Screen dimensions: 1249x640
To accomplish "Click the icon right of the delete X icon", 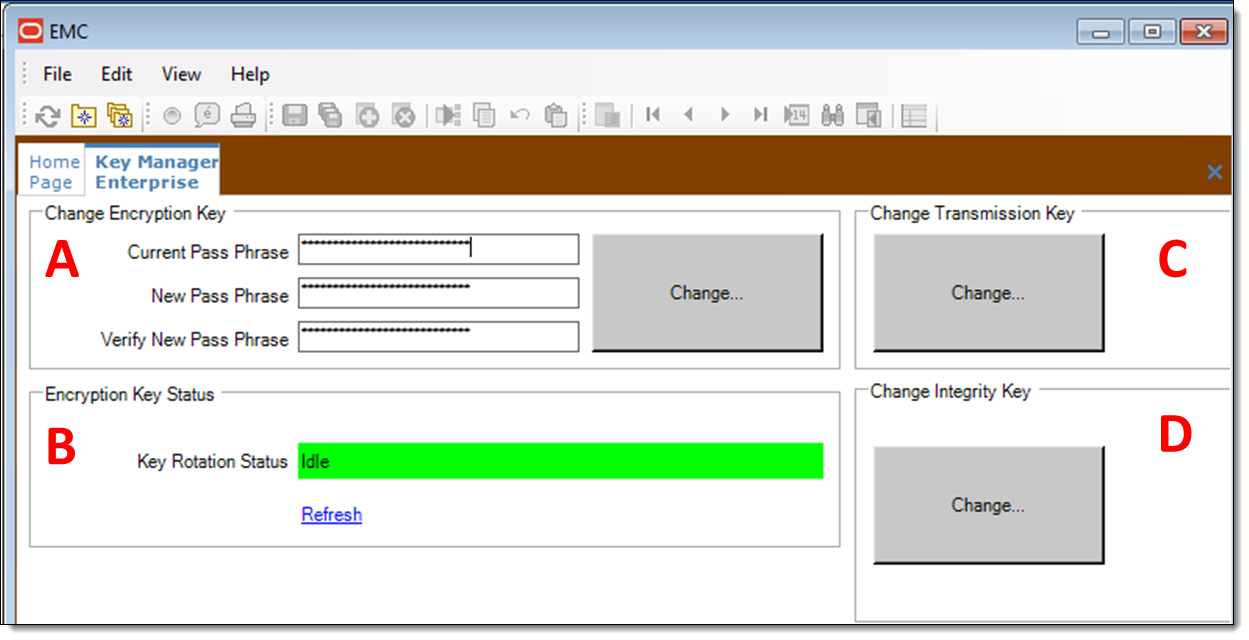I will coord(448,116).
